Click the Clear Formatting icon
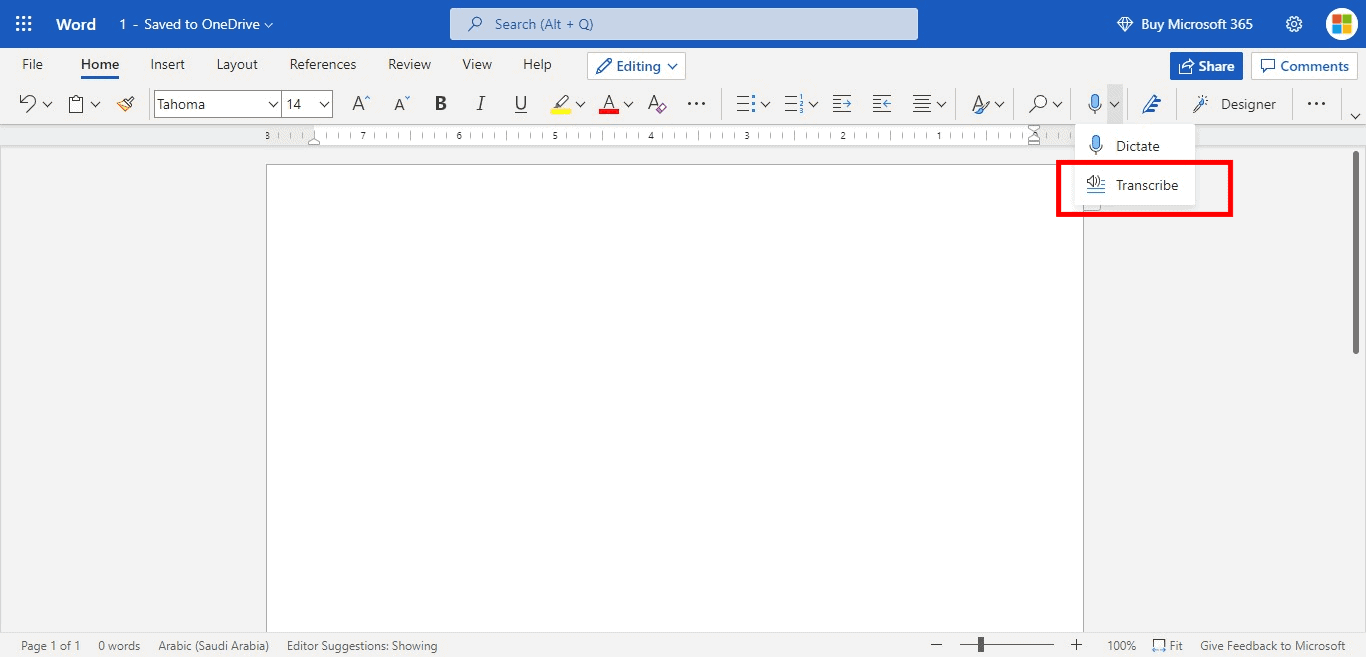The width and height of the screenshot is (1366, 657). (657, 104)
